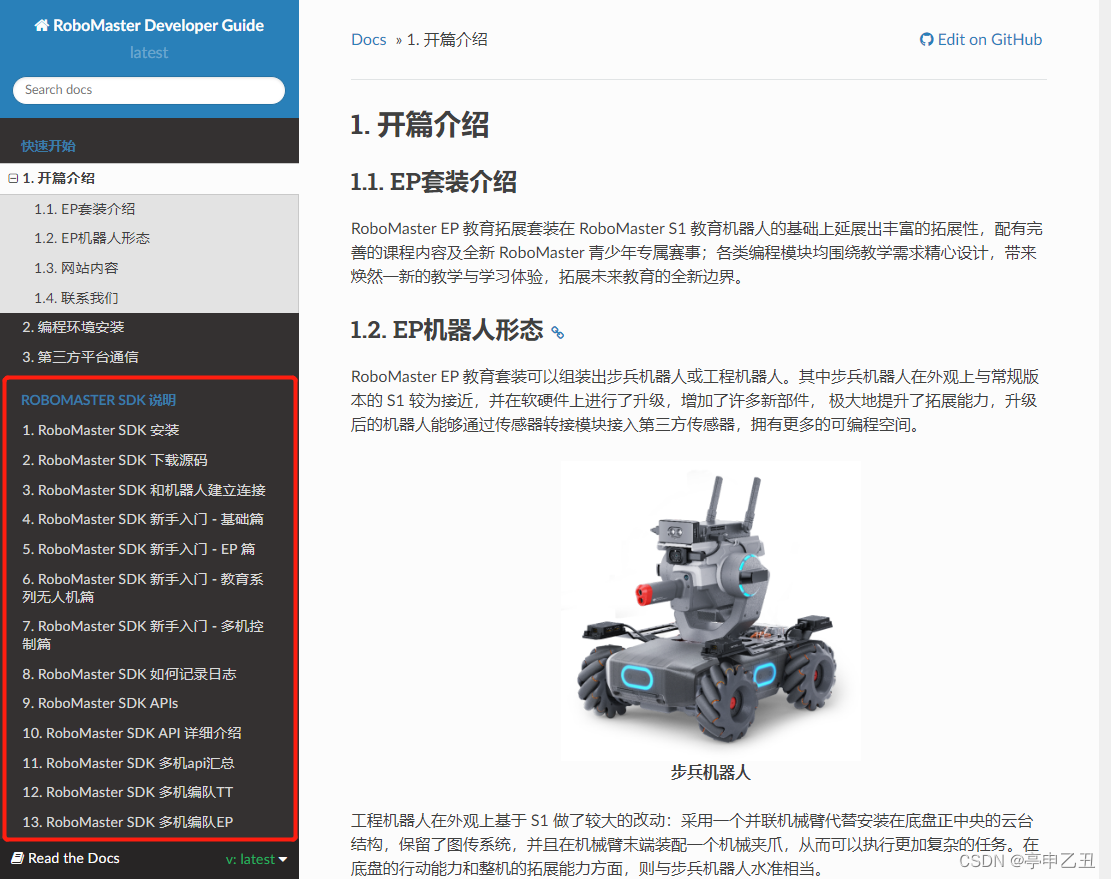The height and width of the screenshot is (879, 1111).
Task: Open the RoboMaster Developer Guide home link
Action: click(149, 25)
